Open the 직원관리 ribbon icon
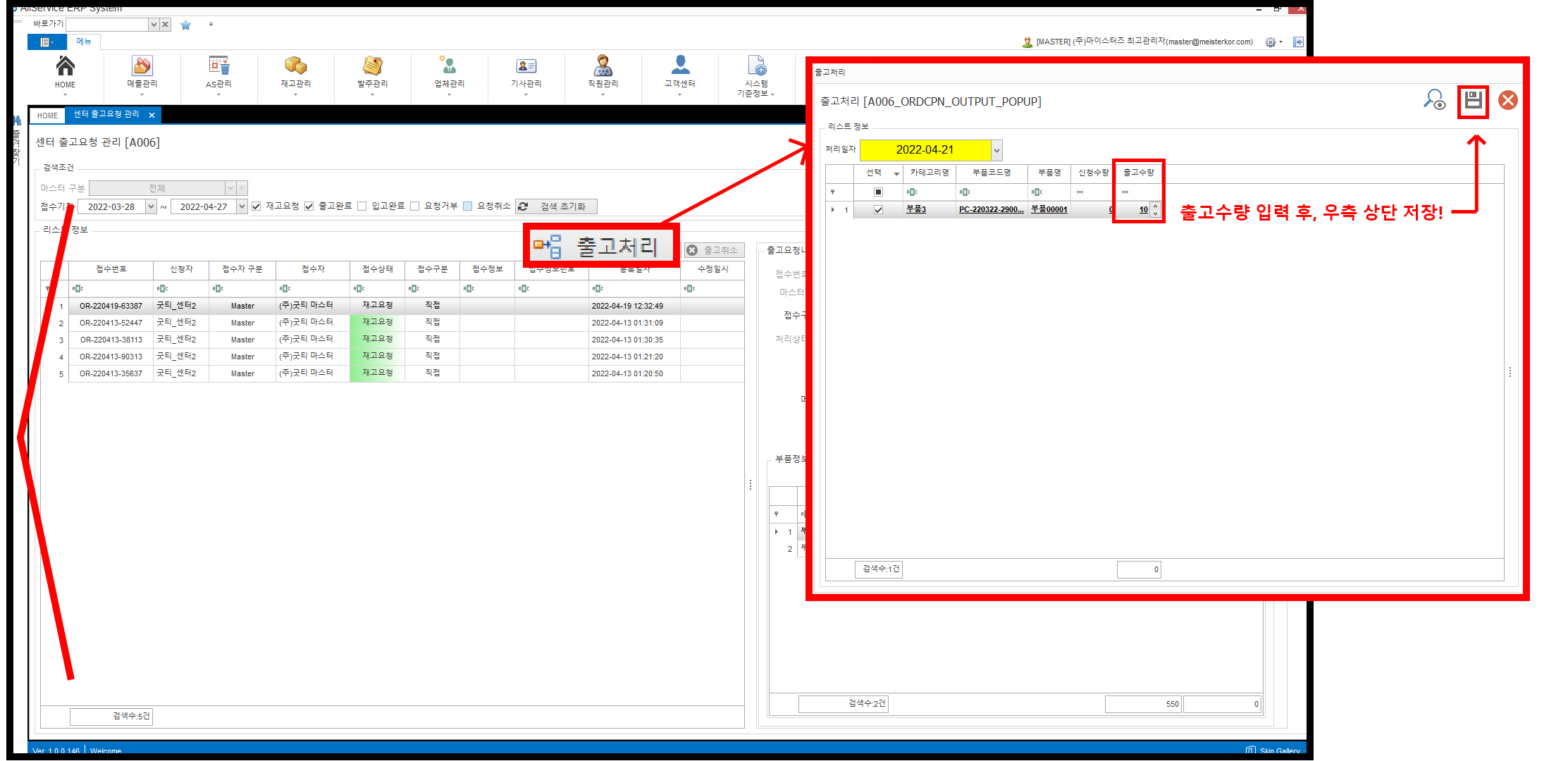This screenshot has height=761, width=1568. point(603,66)
